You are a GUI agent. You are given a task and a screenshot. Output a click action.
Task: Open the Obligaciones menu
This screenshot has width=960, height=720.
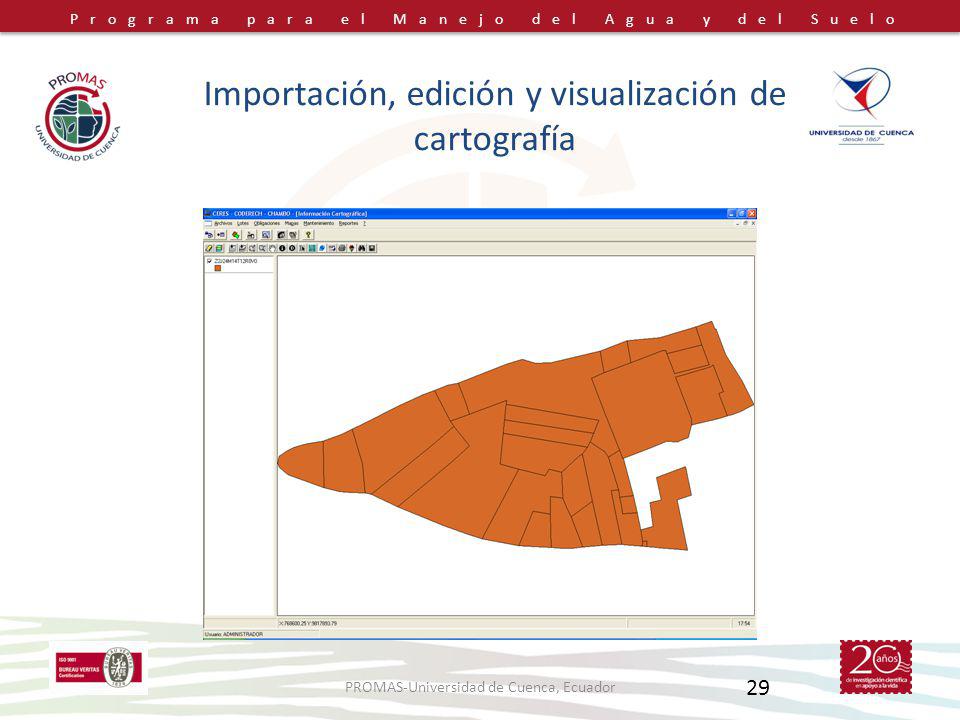coord(267,223)
